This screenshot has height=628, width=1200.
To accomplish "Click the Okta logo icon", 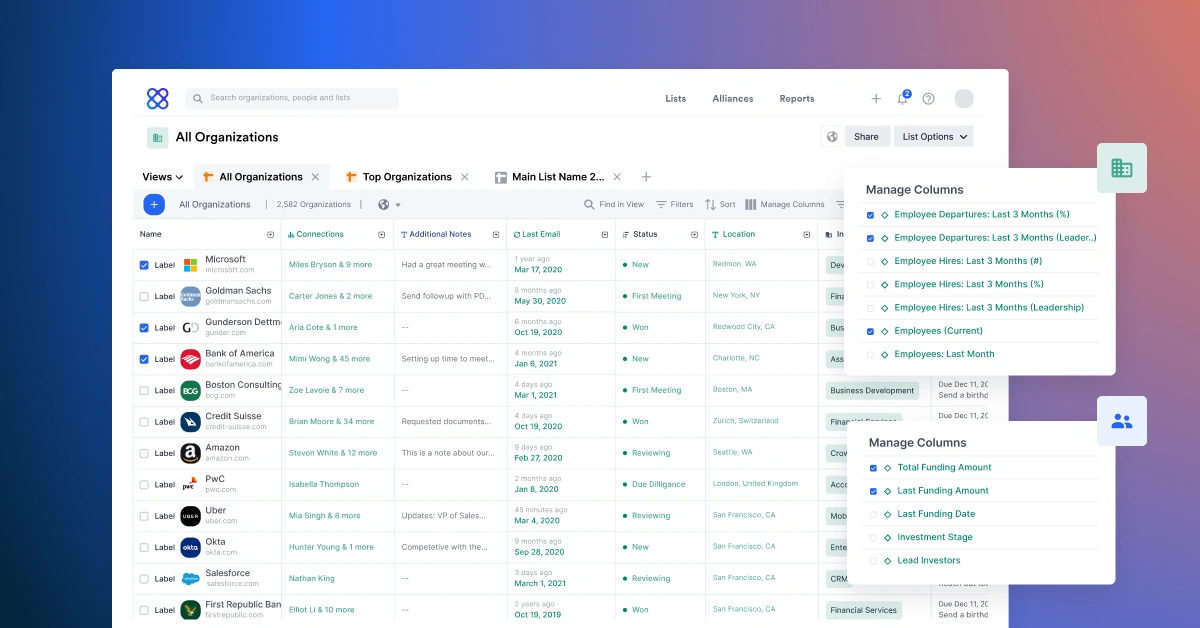I will (x=190, y=547).
